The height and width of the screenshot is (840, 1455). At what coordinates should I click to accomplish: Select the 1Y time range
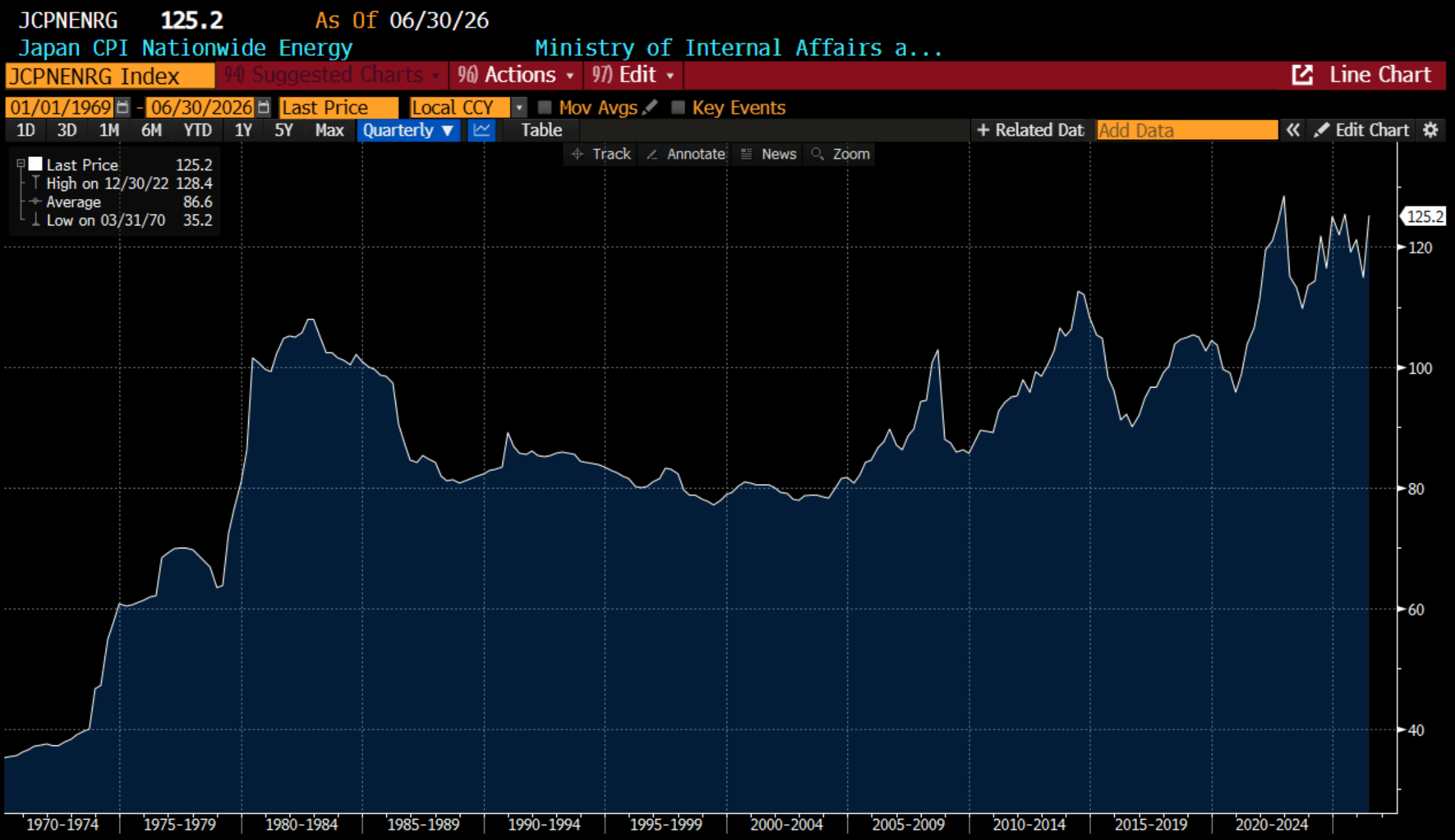coord(244,130)
